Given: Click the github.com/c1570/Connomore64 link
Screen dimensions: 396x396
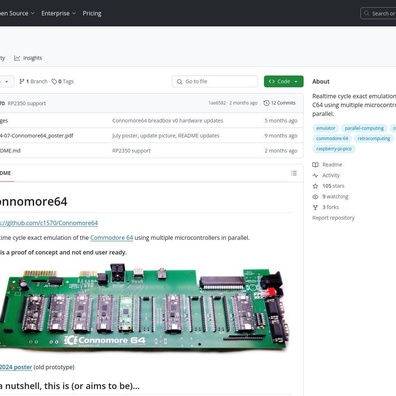Looking at the screenshot, I should tap(49, 223).
